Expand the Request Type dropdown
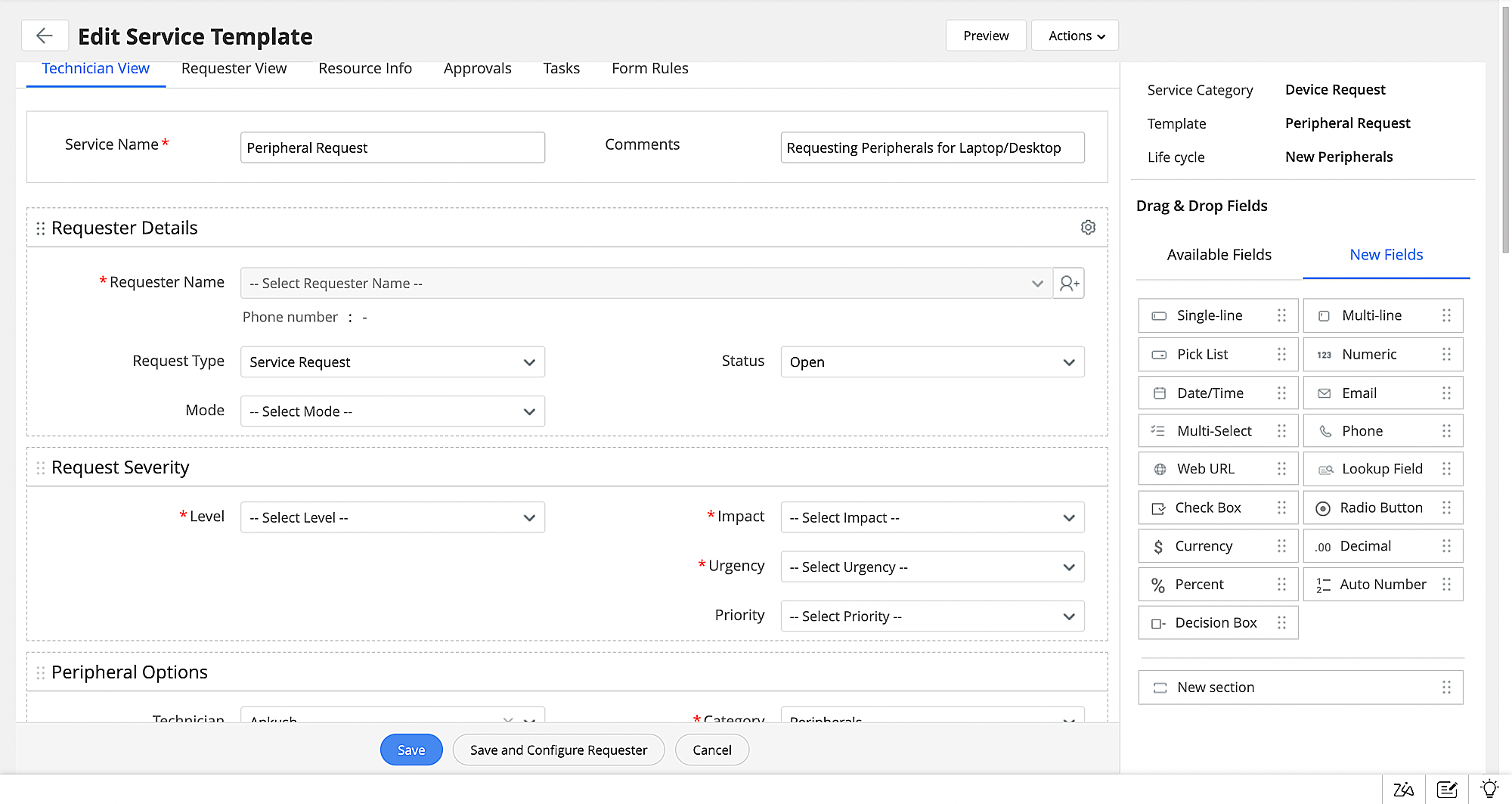 392,362
